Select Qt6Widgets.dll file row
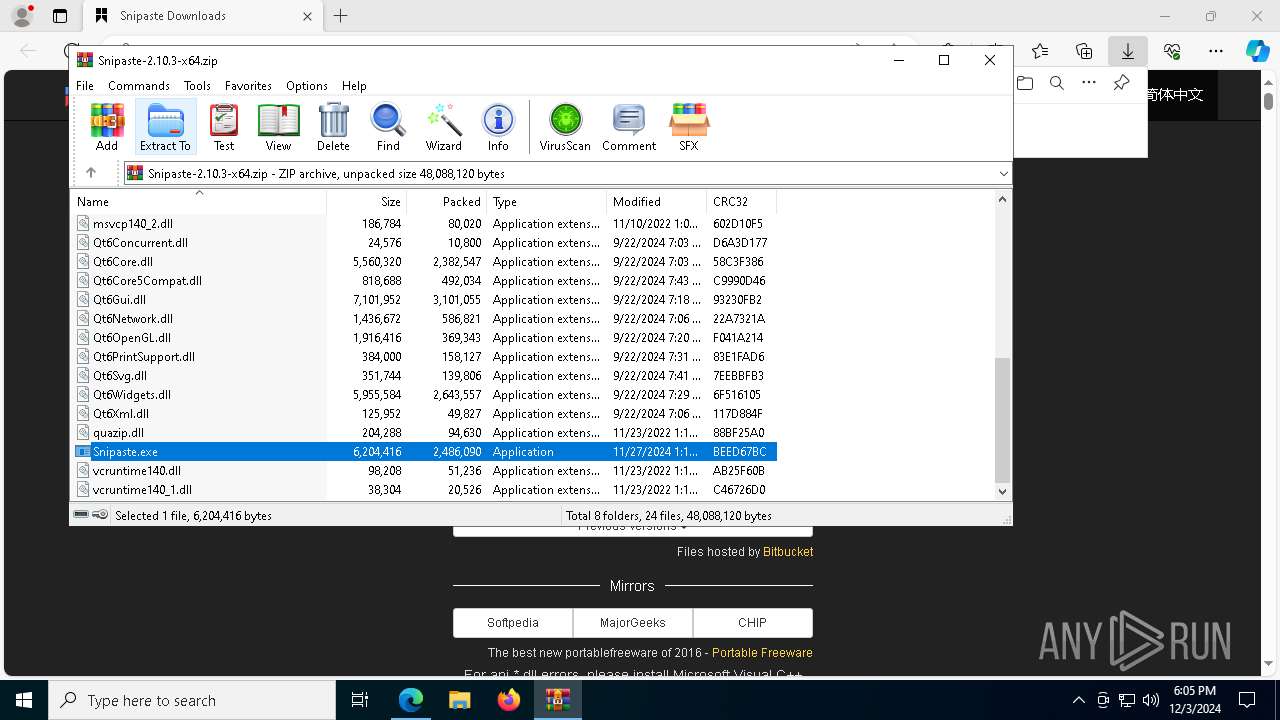Image resolution: width=1280 pixels, height=720 pixels. [424, 395]
